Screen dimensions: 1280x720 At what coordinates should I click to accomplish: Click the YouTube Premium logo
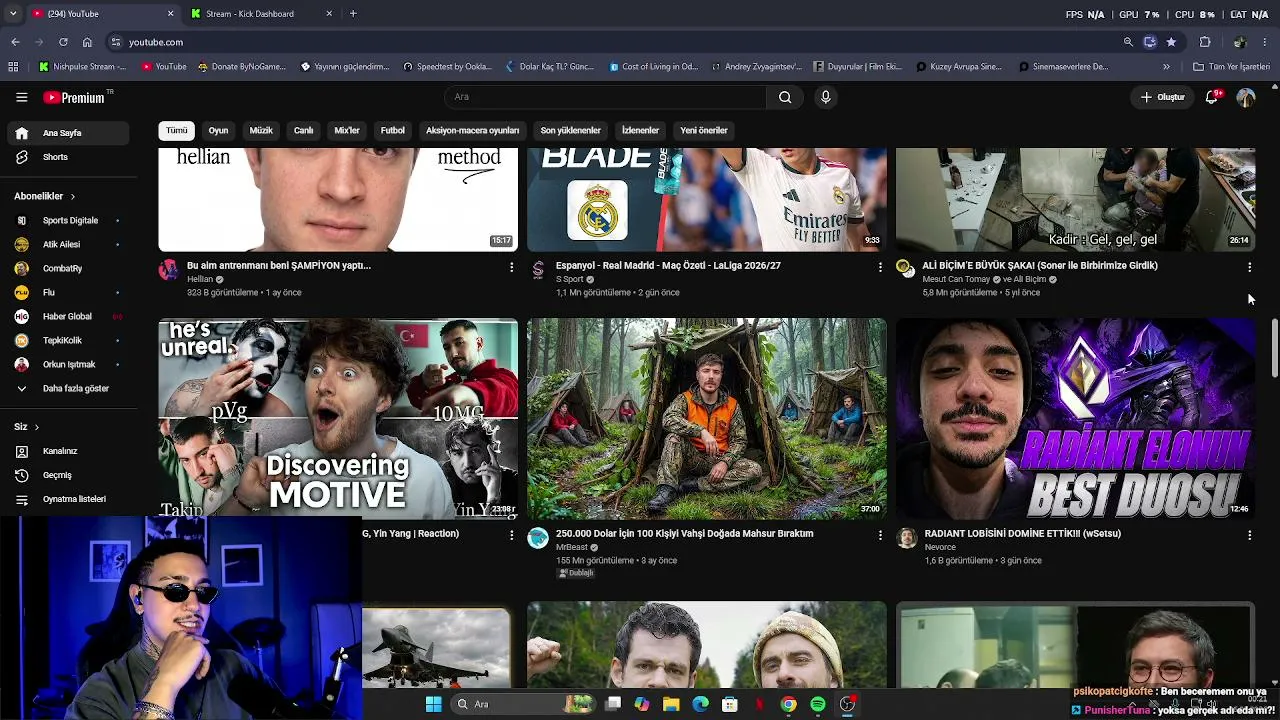pyautogui.click(x=74, y=97)
